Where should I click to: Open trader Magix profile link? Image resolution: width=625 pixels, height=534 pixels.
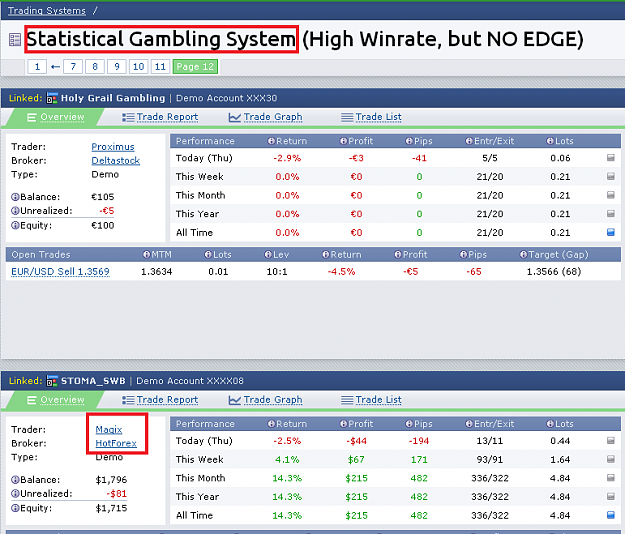pyautogui.click(x=109, y=430)
